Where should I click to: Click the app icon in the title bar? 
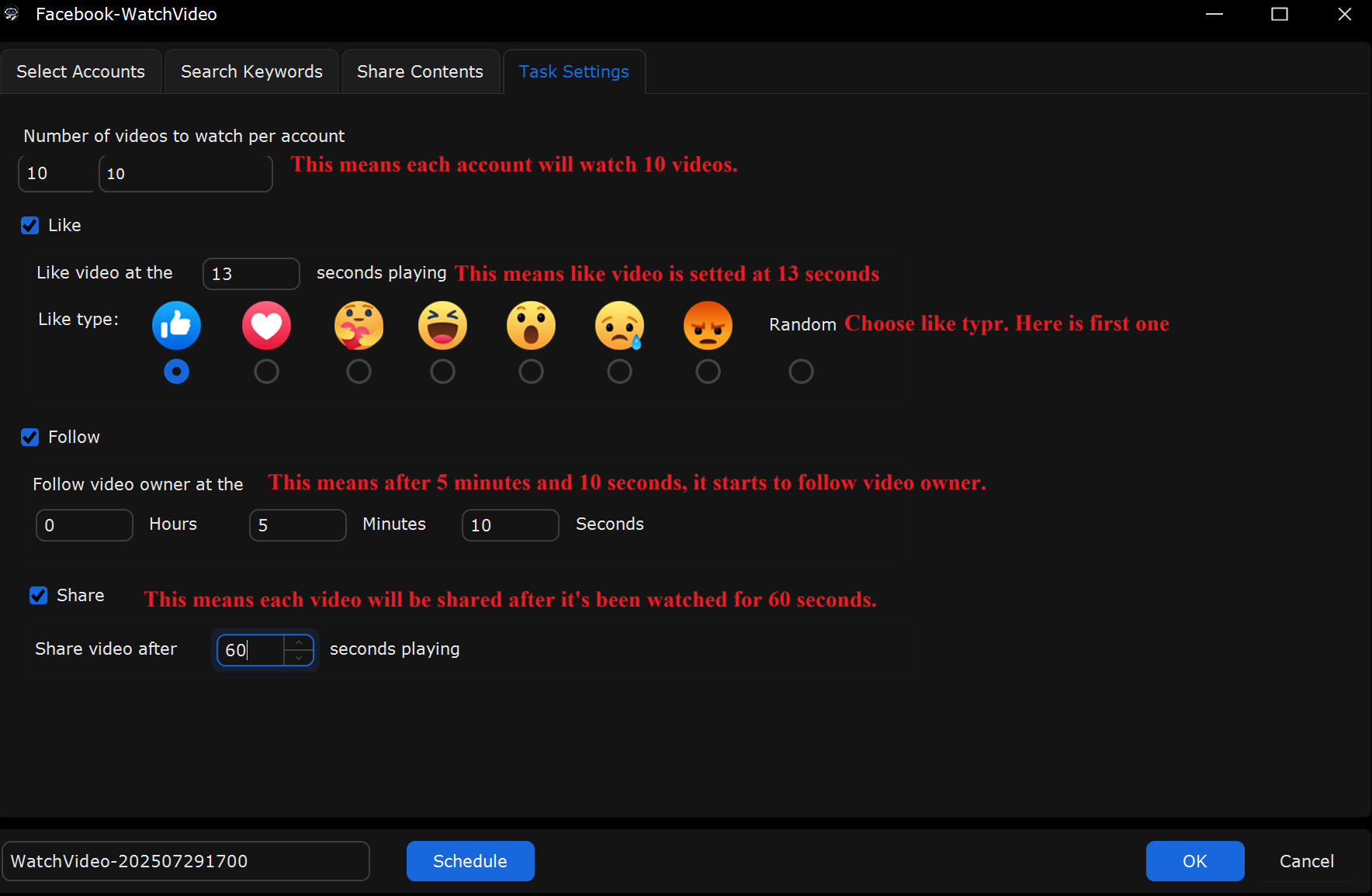12,14
